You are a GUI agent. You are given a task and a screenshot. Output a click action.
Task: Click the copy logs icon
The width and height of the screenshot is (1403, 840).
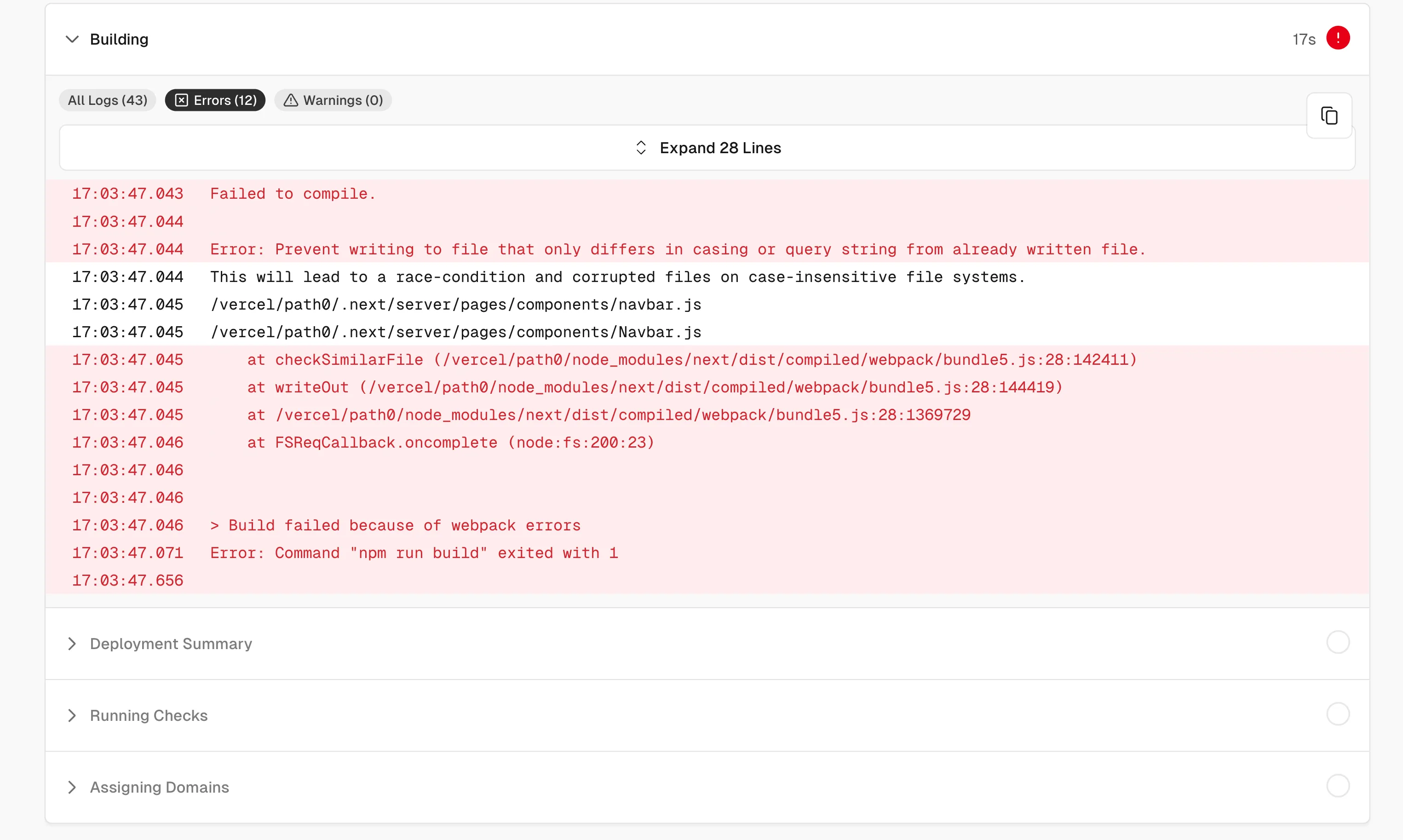[1329, 115]
